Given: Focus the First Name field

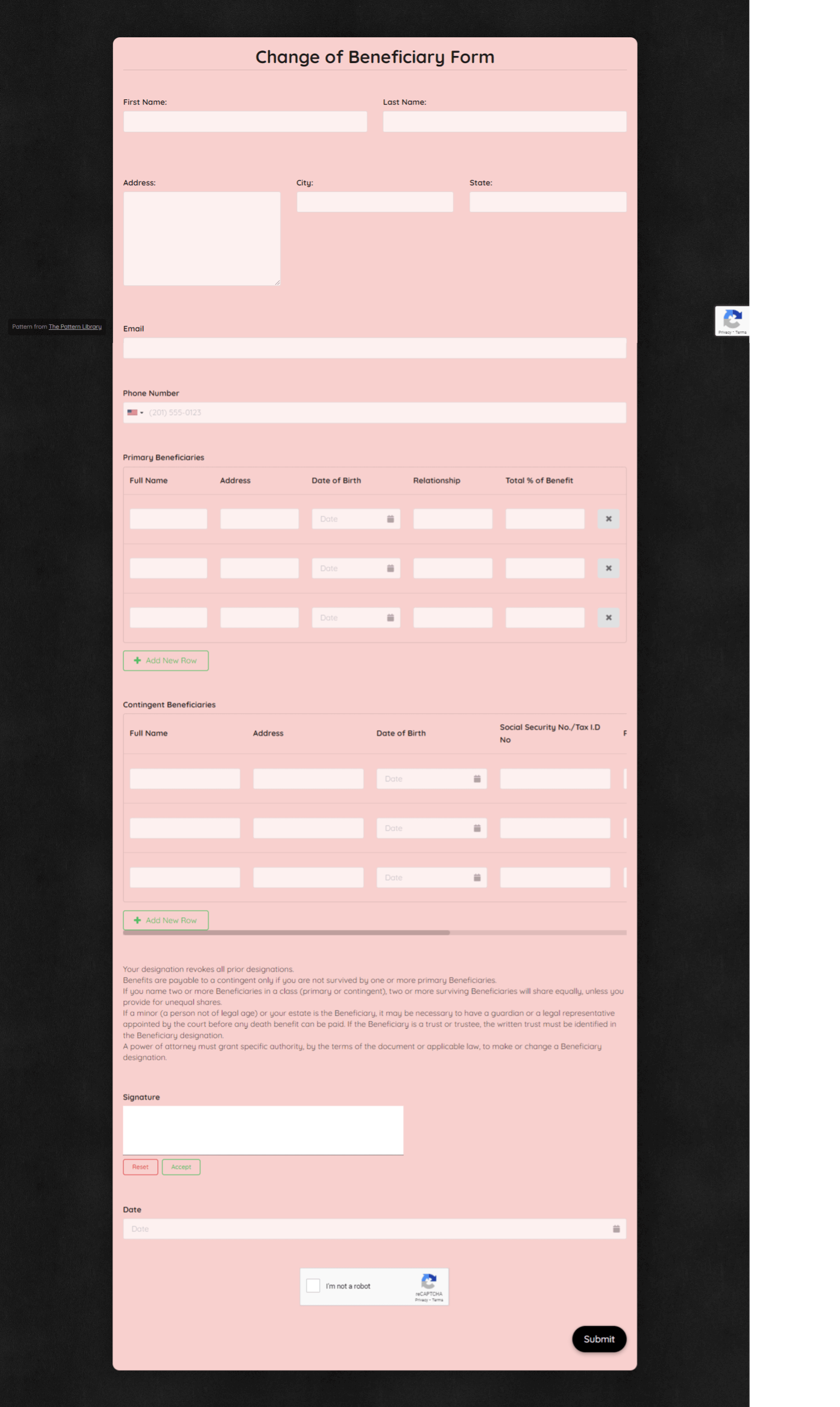Looking at the screenshot, I should [x=245, y=122].
